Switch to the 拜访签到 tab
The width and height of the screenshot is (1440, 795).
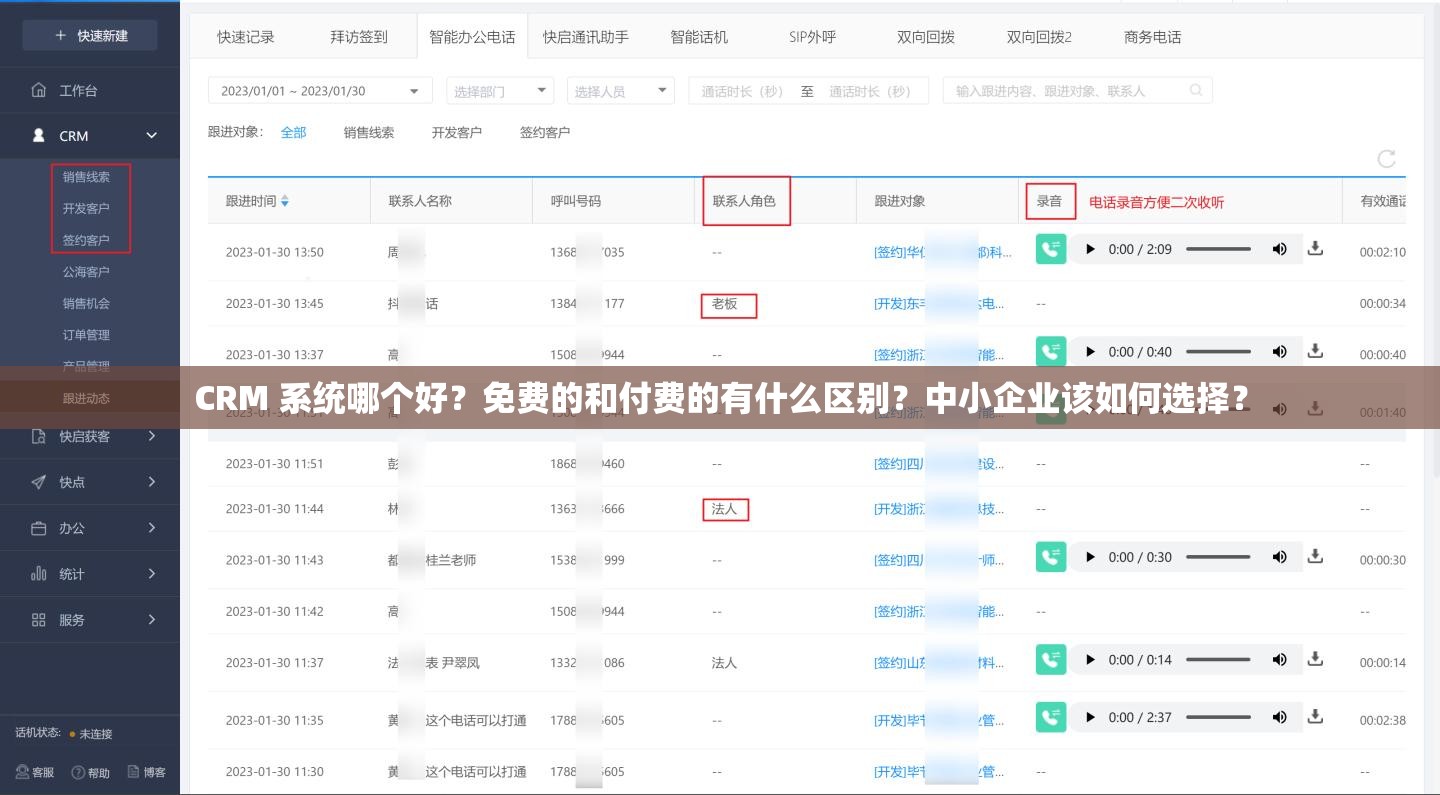[x=359, y=36]
